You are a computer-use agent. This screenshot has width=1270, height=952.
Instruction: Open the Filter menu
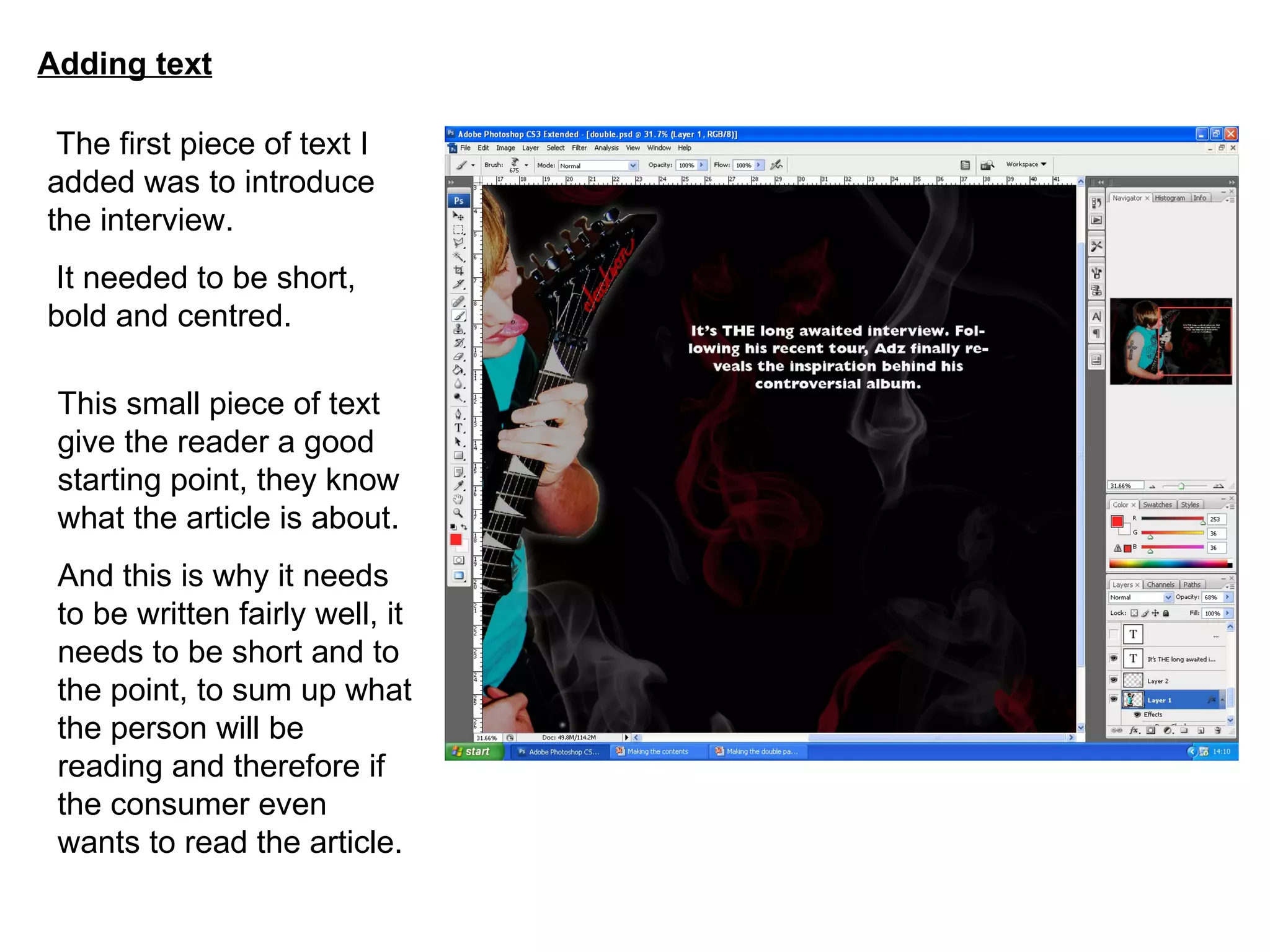click(x=579, y=148)
